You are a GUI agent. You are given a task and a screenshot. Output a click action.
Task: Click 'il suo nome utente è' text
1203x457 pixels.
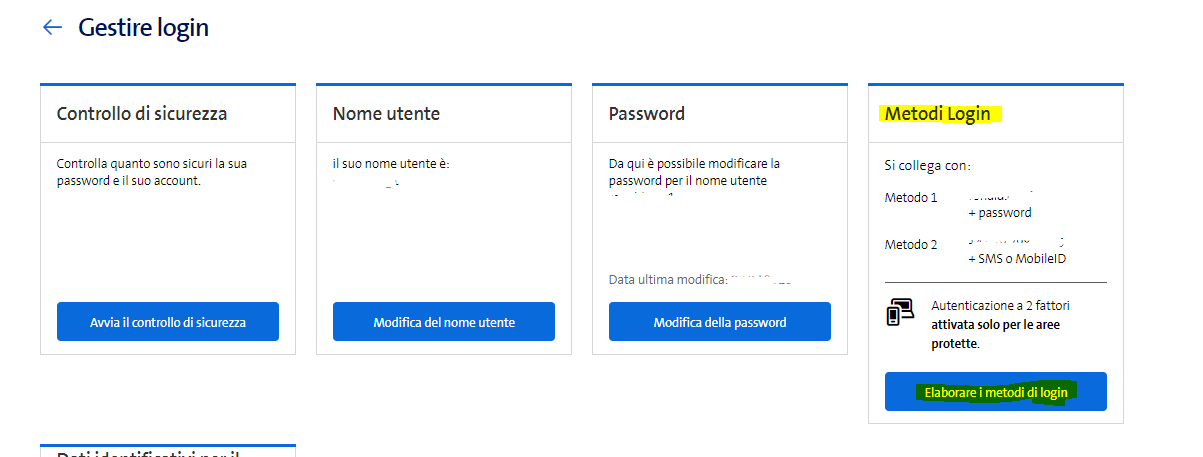(391, 164)
